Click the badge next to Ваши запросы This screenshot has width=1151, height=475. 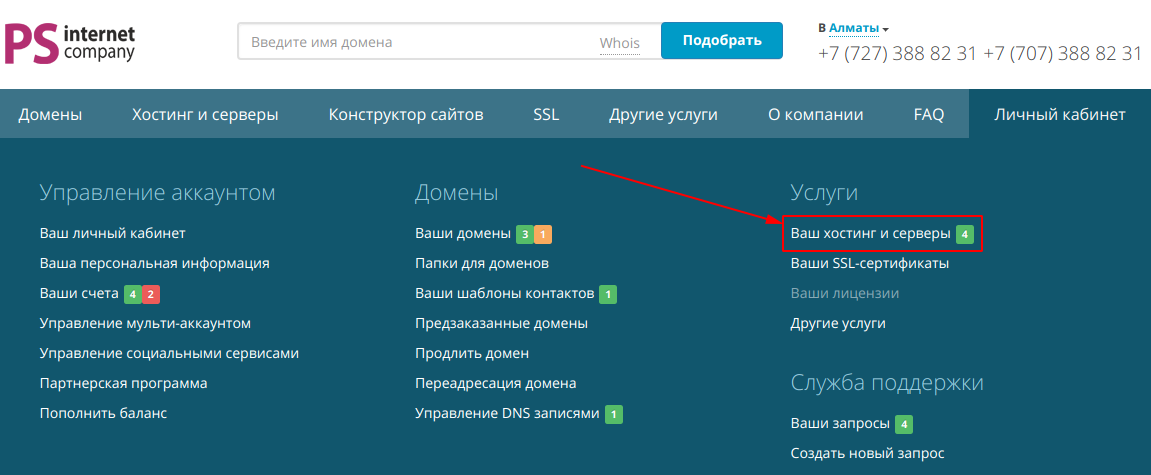(904, 424)
